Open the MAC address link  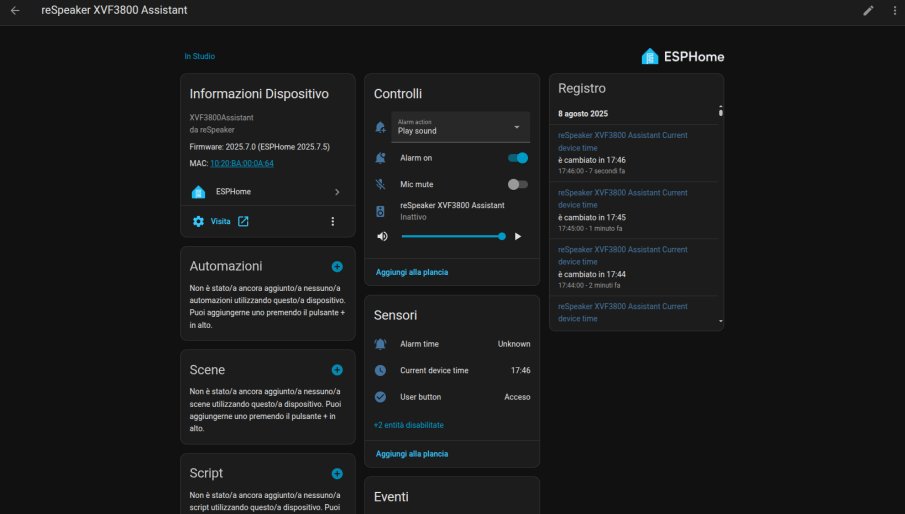click(242, 163)
